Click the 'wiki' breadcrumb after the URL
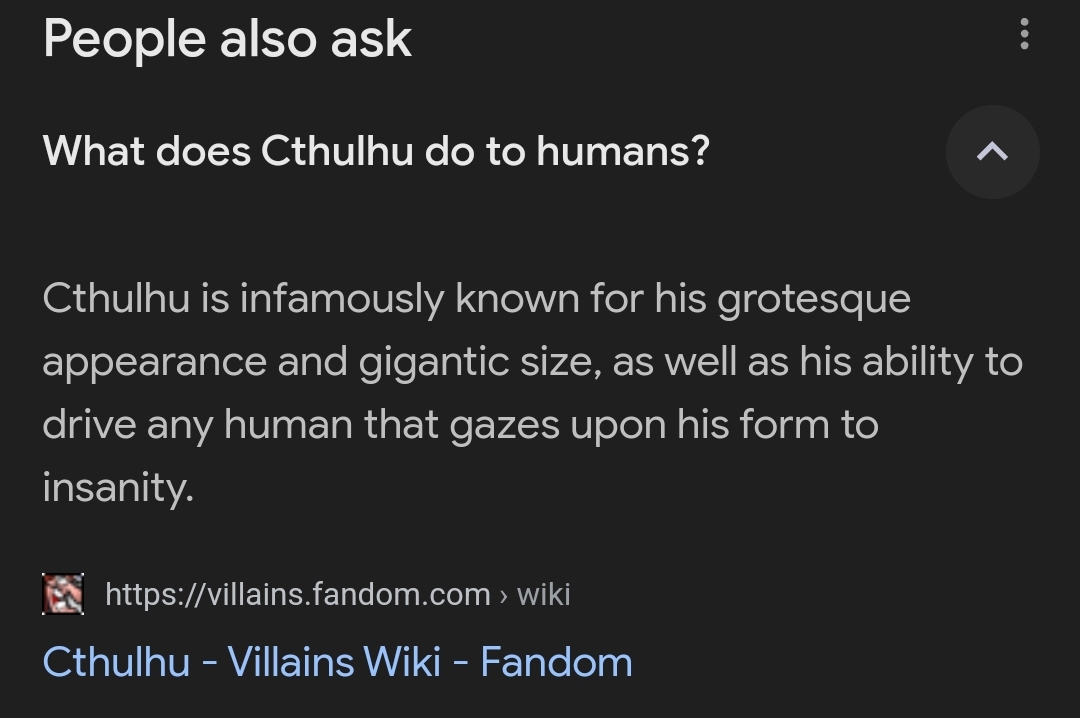Viewport: 1080px width, 718px height. [x=543, y=594]
